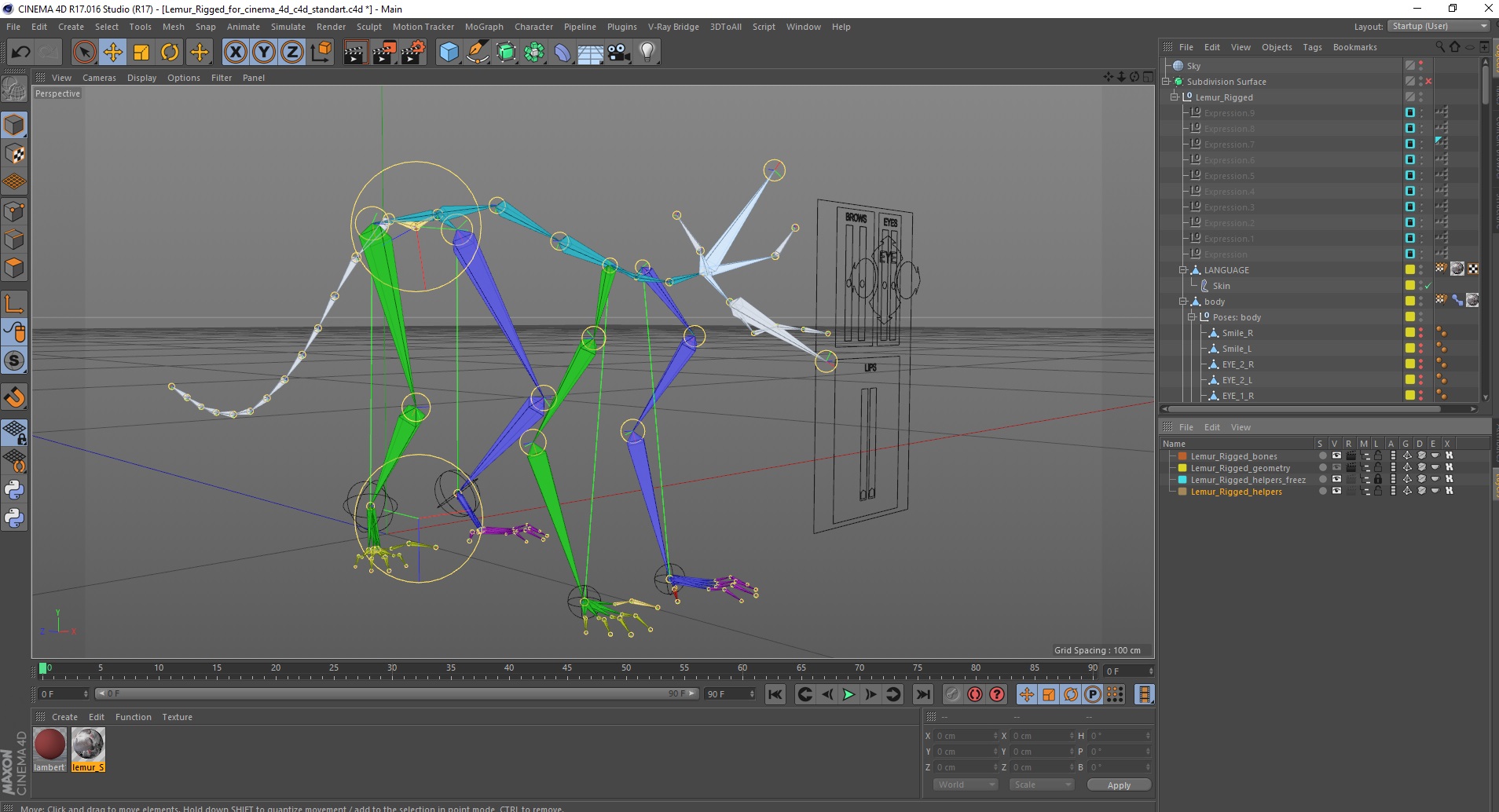This screenshot has height=812, width=1499.
Task: Click Lemur_Rigged_bones layer color swatch
Action: pos(1182,456)
